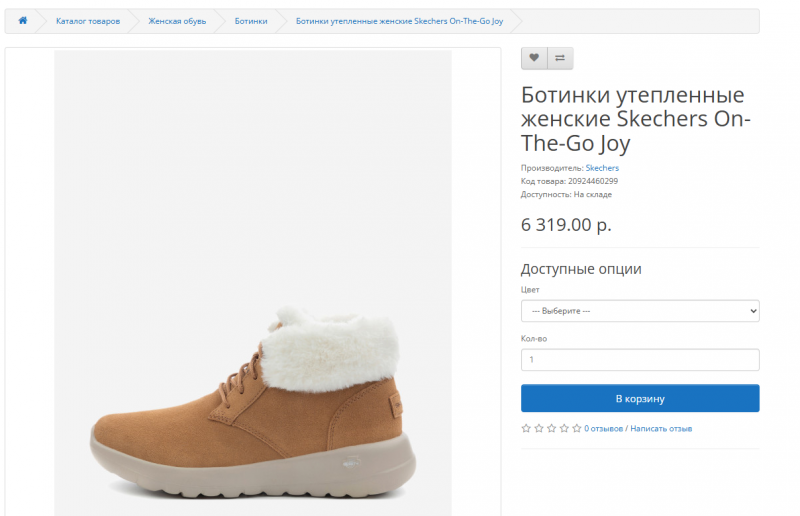800x516 pixels.
Task: Open the Цвет color dropdown
Action: (x=640, y=311)
